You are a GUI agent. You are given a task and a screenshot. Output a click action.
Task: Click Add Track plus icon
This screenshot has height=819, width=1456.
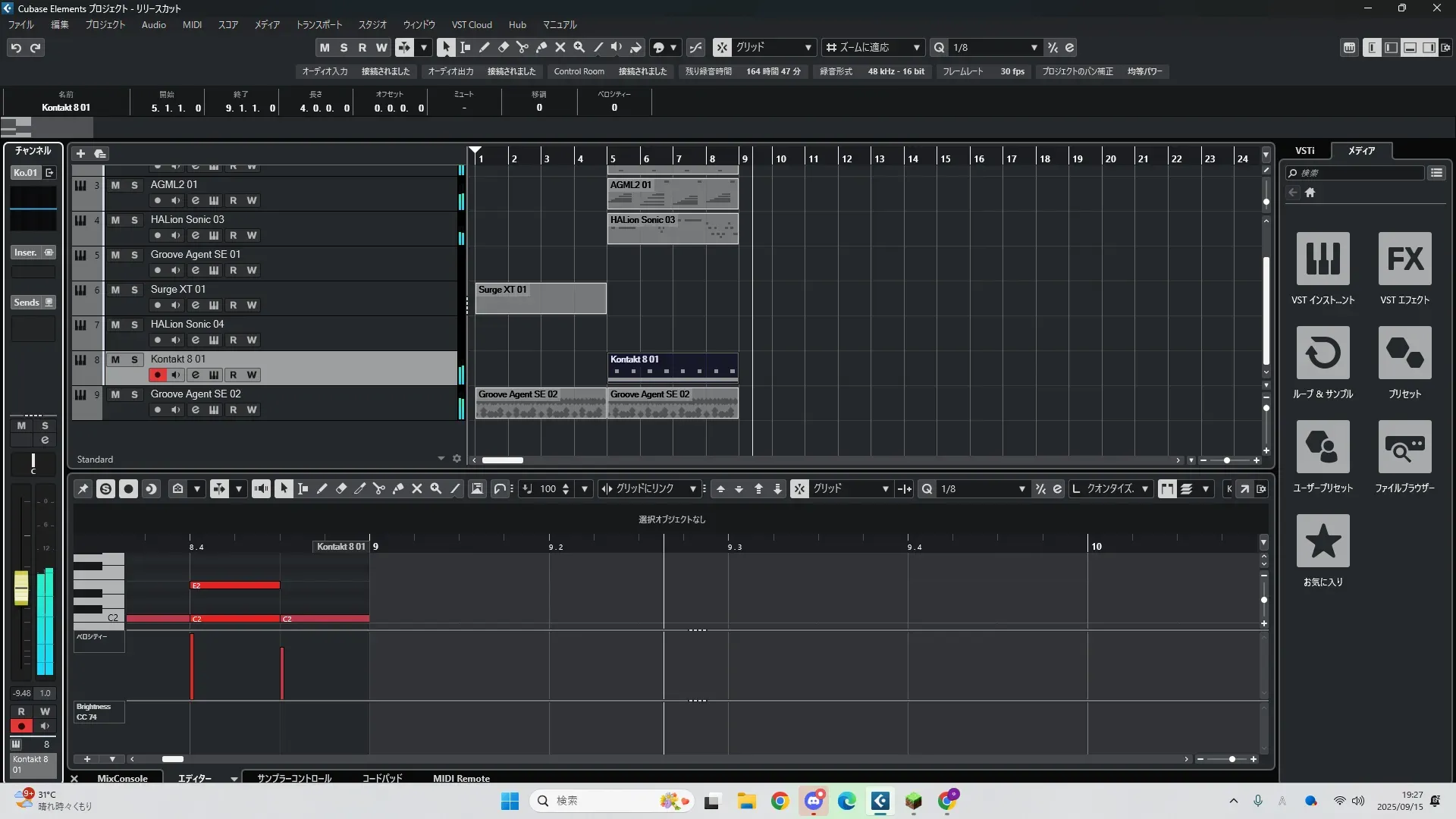80,153
